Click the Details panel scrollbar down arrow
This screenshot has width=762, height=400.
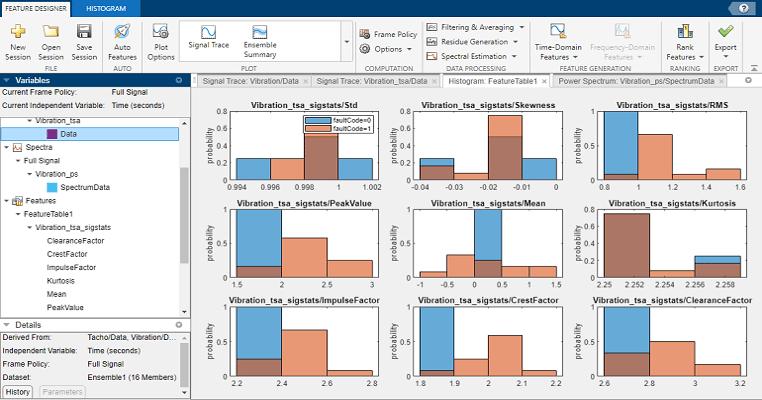point(184,392)
